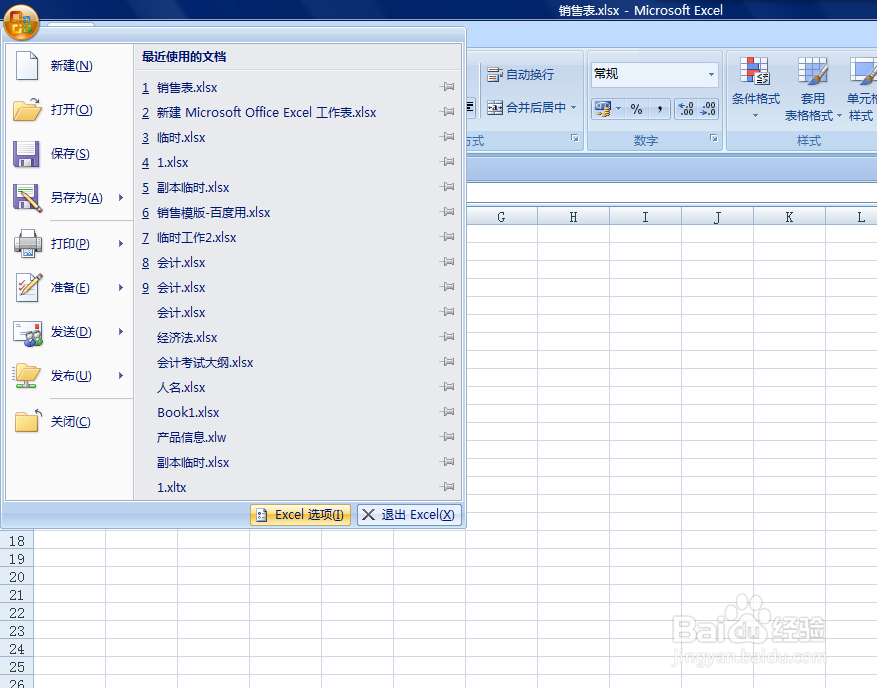
Task: Open recent document 人名.xlsx
Action: coord(298,387)
